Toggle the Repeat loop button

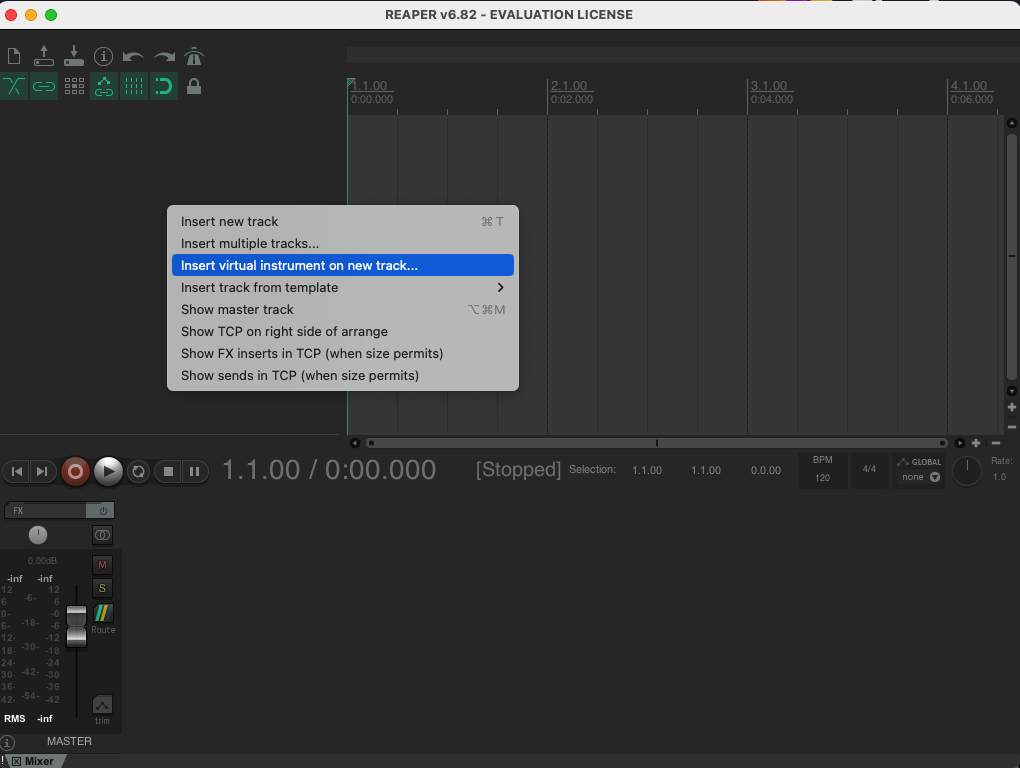coord(139,471)
